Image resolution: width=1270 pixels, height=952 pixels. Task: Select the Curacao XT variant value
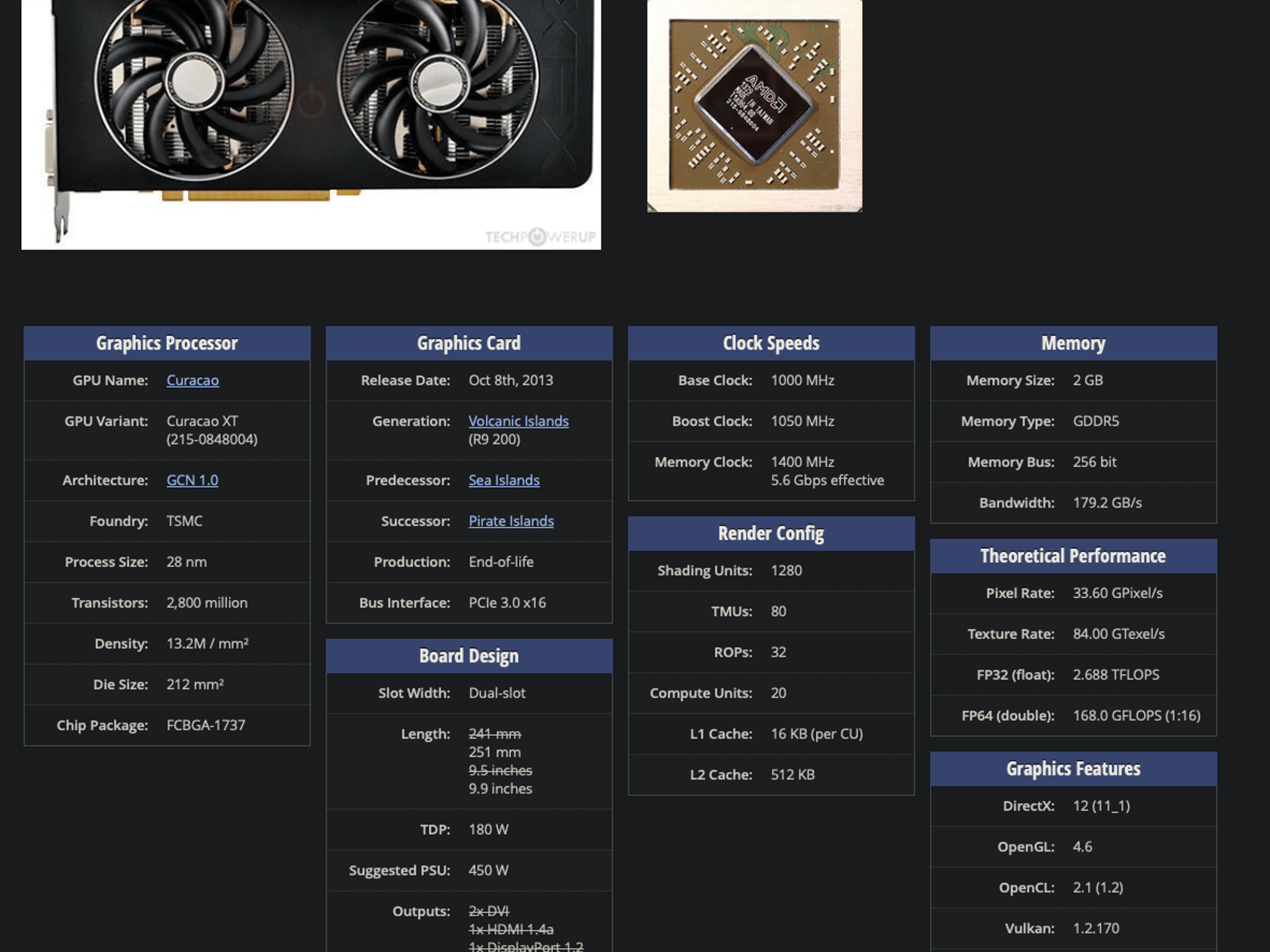pyautogui.click(x=202, y=421)
